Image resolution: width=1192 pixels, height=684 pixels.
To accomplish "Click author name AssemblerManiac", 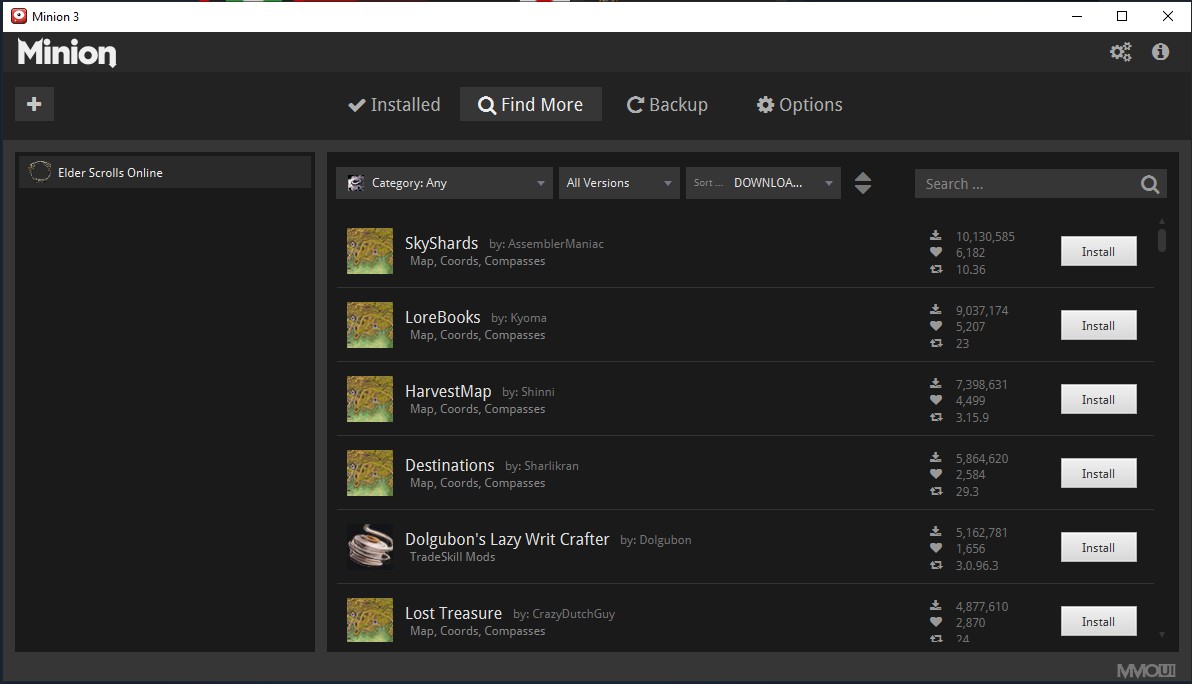I will pos(556,244).
